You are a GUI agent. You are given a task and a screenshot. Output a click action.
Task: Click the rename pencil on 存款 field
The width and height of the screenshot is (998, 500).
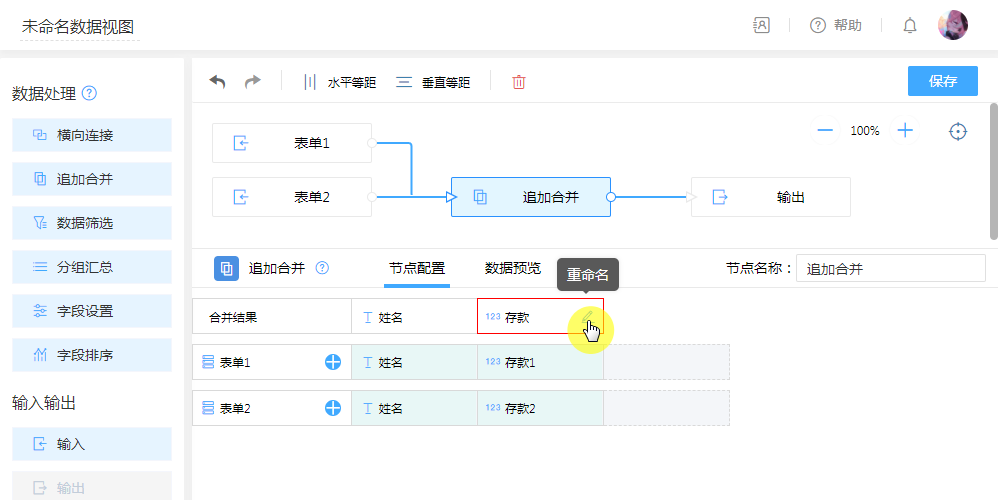pyautogui.click(x=589, y=317)
